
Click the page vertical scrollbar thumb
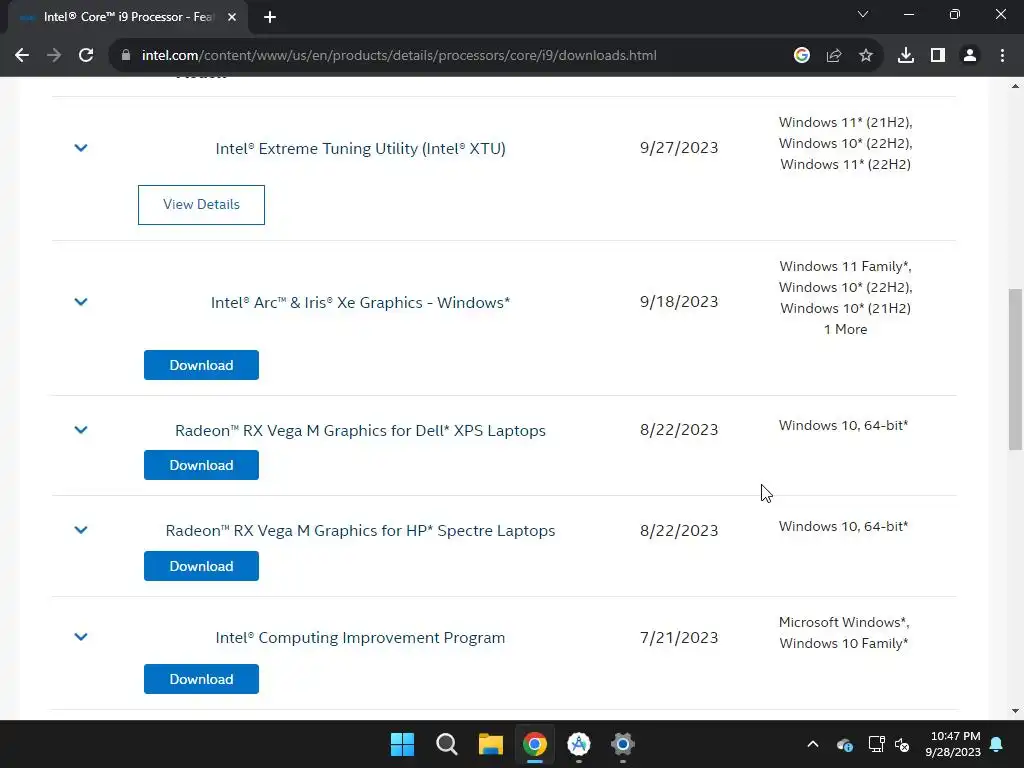[x=1015, y=369]
